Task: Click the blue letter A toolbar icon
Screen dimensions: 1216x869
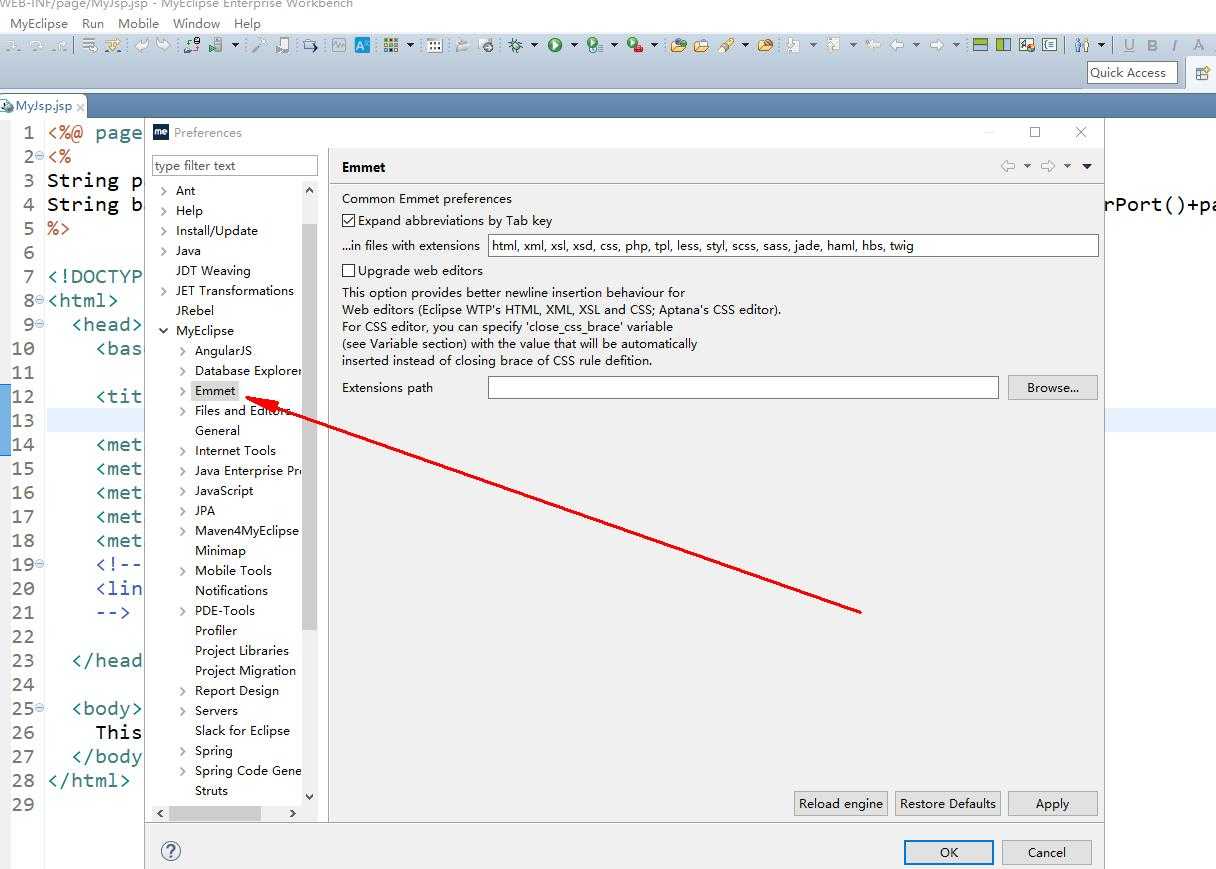Action: point(362,45)
